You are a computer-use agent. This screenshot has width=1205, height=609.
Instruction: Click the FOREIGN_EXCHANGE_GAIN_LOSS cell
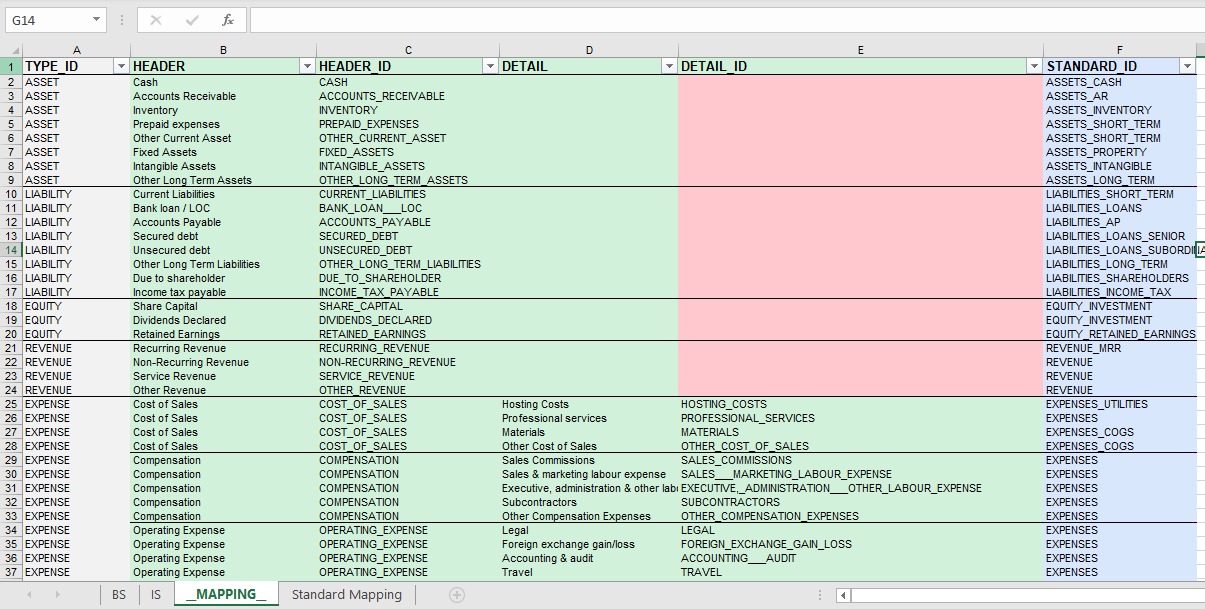tap(861, 544)
